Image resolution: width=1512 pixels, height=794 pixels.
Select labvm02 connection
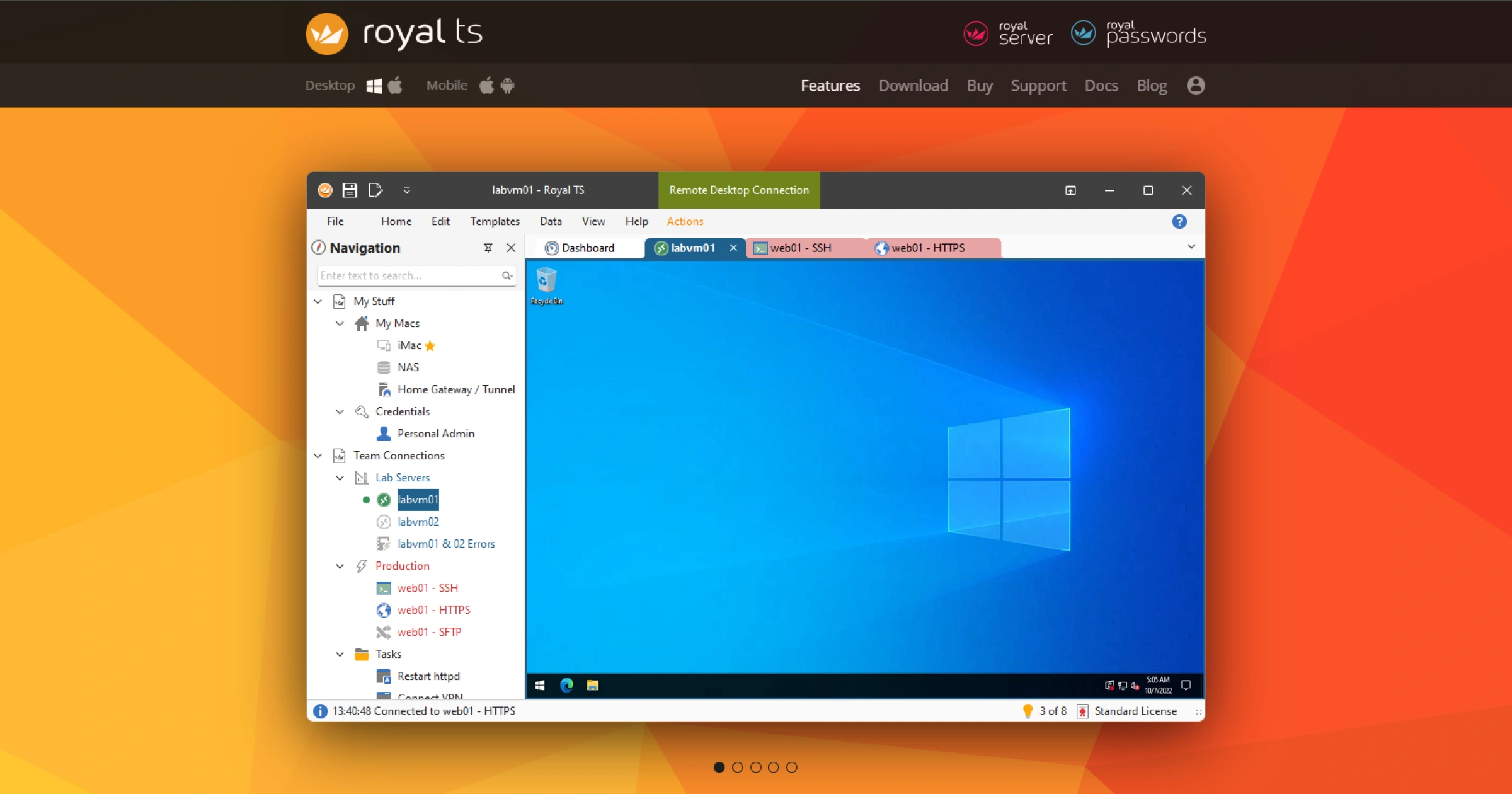click(x=418, y=522)
